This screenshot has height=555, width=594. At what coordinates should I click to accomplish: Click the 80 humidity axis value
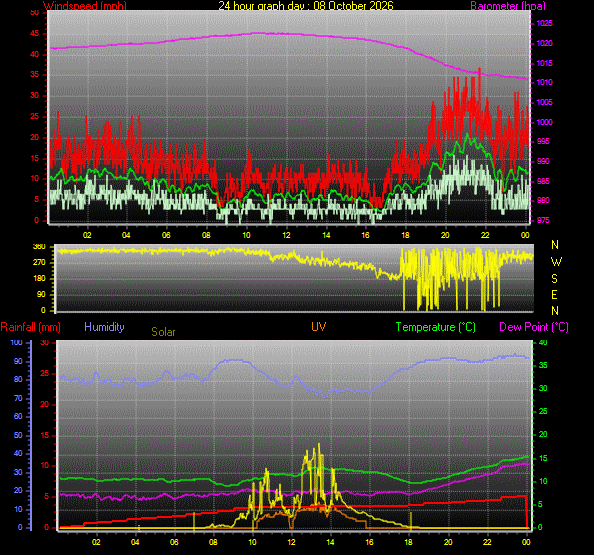[18, 380]
